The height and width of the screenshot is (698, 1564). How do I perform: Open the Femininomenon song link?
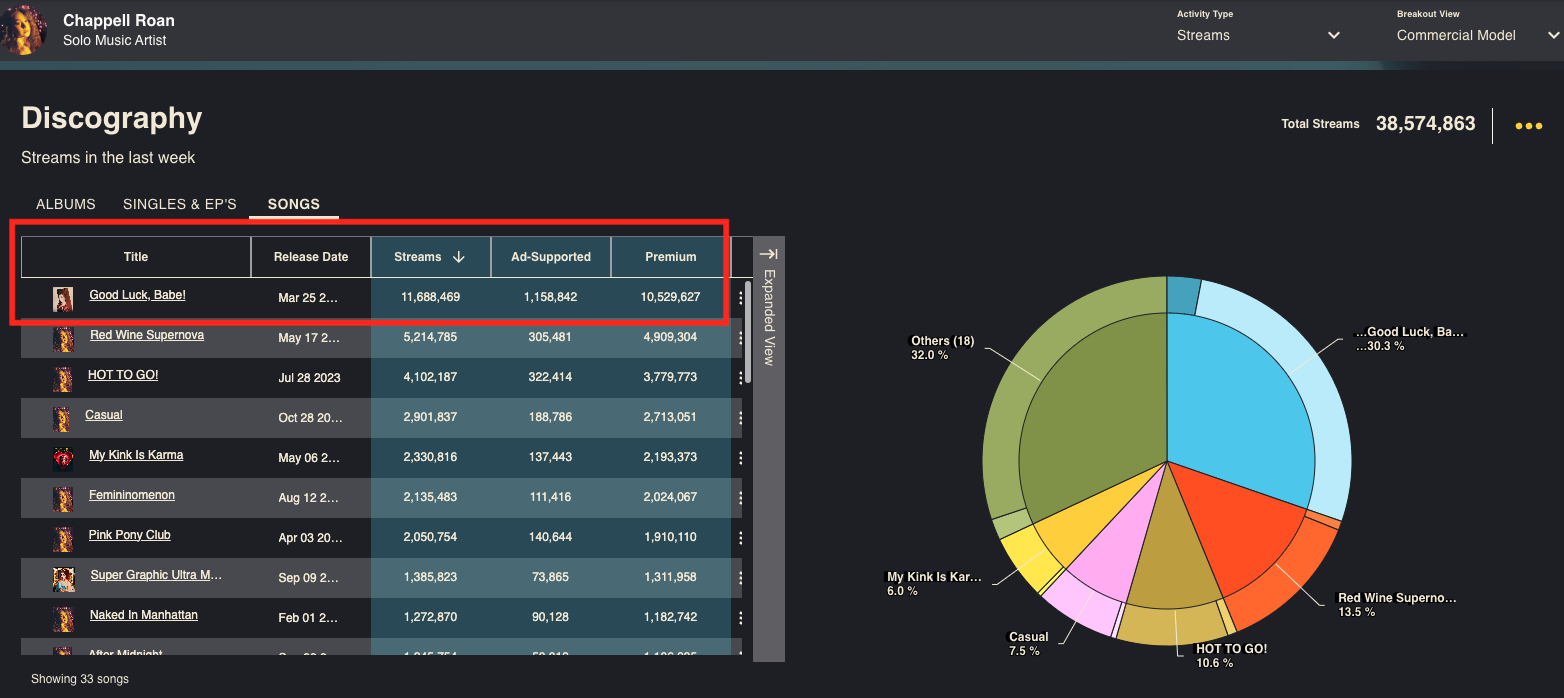click(x=132, y=495)
